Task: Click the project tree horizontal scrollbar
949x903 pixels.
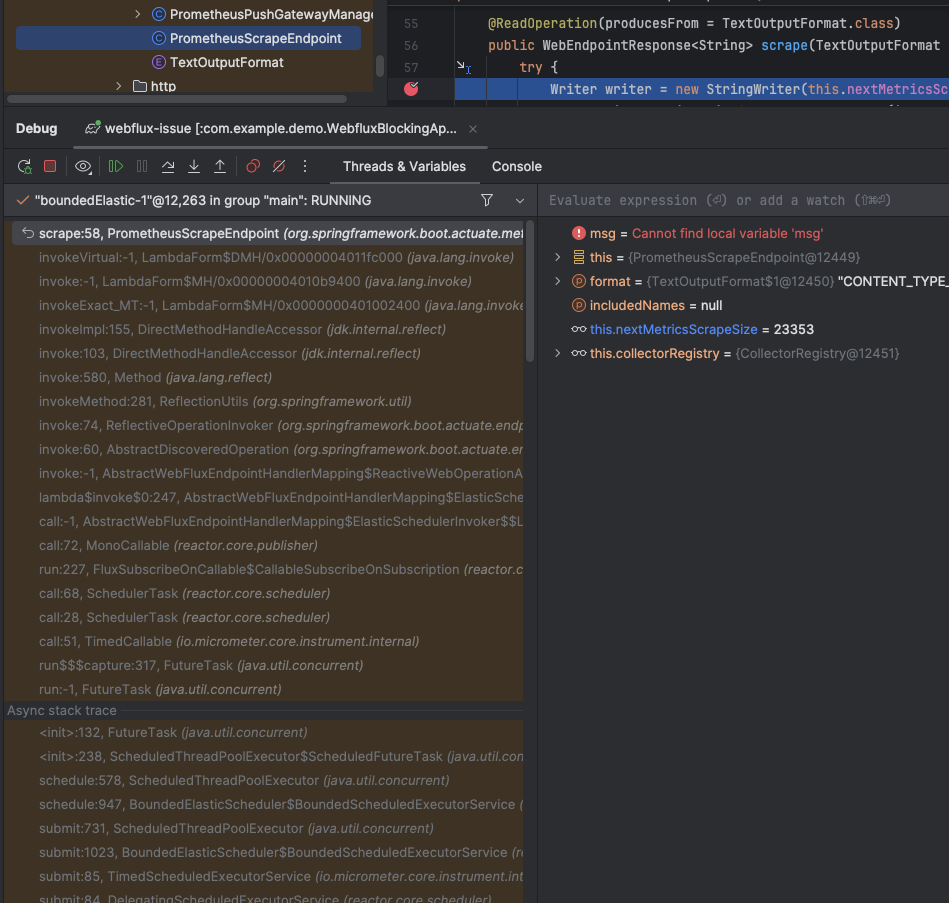Action: [x=177, y=99]
